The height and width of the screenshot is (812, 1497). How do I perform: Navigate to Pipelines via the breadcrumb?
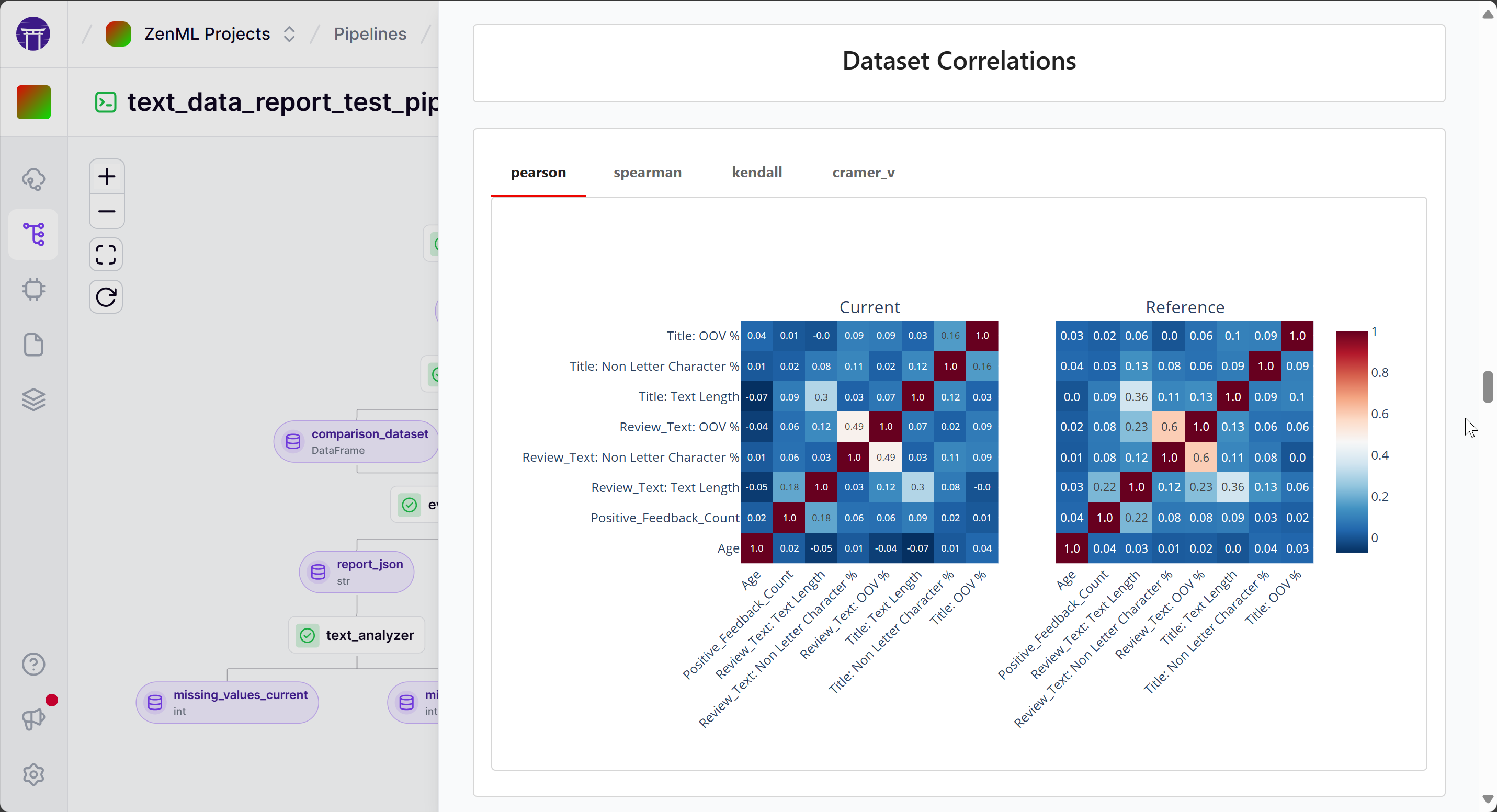[x=370, y=33]
